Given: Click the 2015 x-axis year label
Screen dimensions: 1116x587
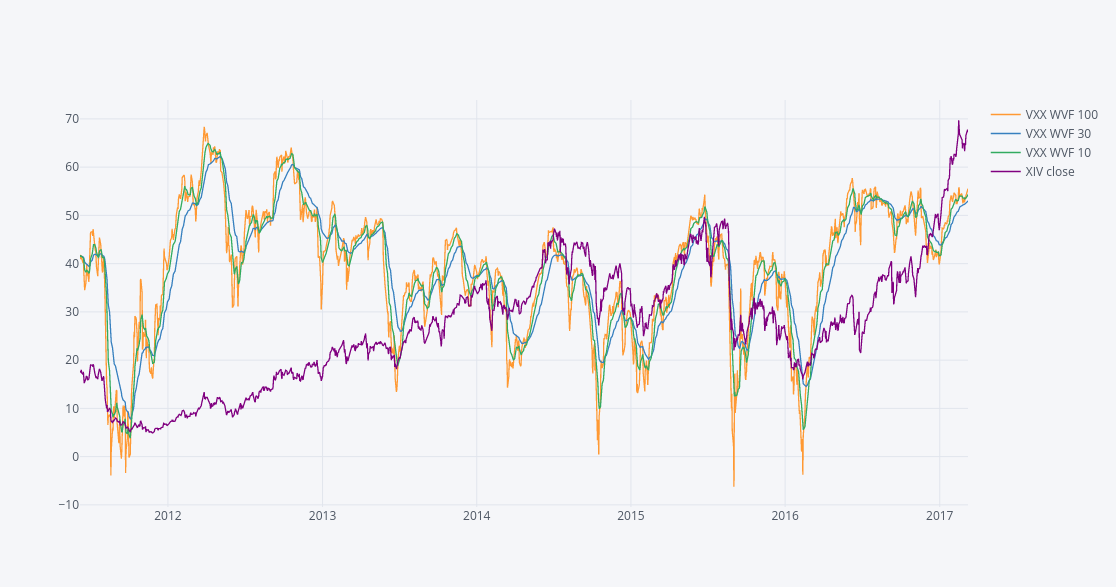Looking at the screenshot, I should (x=631, y=516).
